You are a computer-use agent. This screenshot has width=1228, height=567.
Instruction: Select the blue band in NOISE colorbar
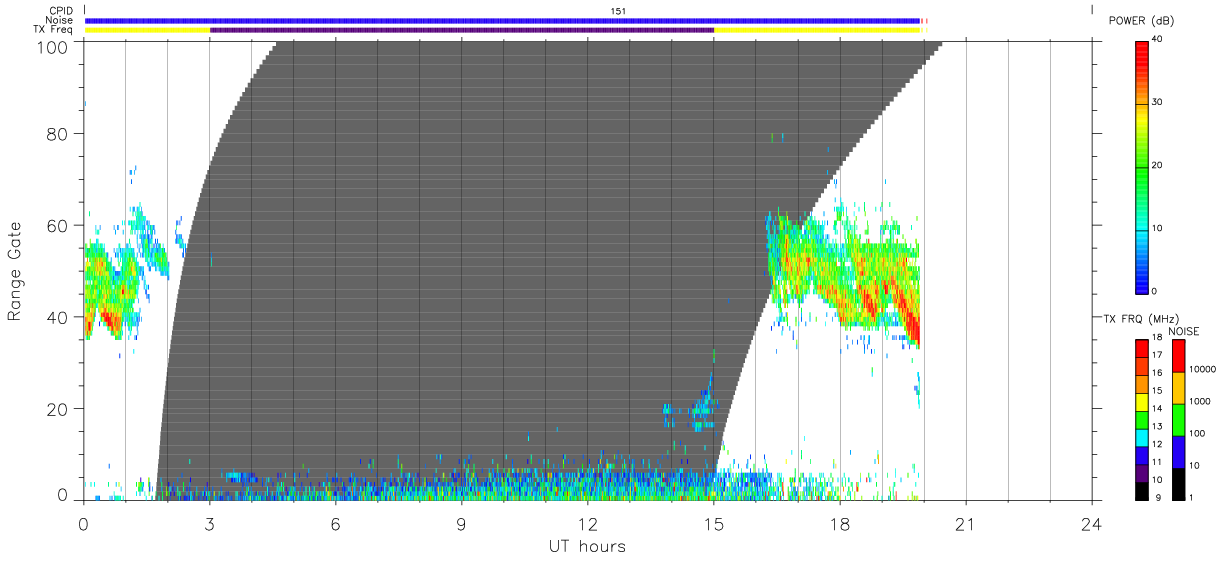pyautogui.click(x=1178, y=452)
